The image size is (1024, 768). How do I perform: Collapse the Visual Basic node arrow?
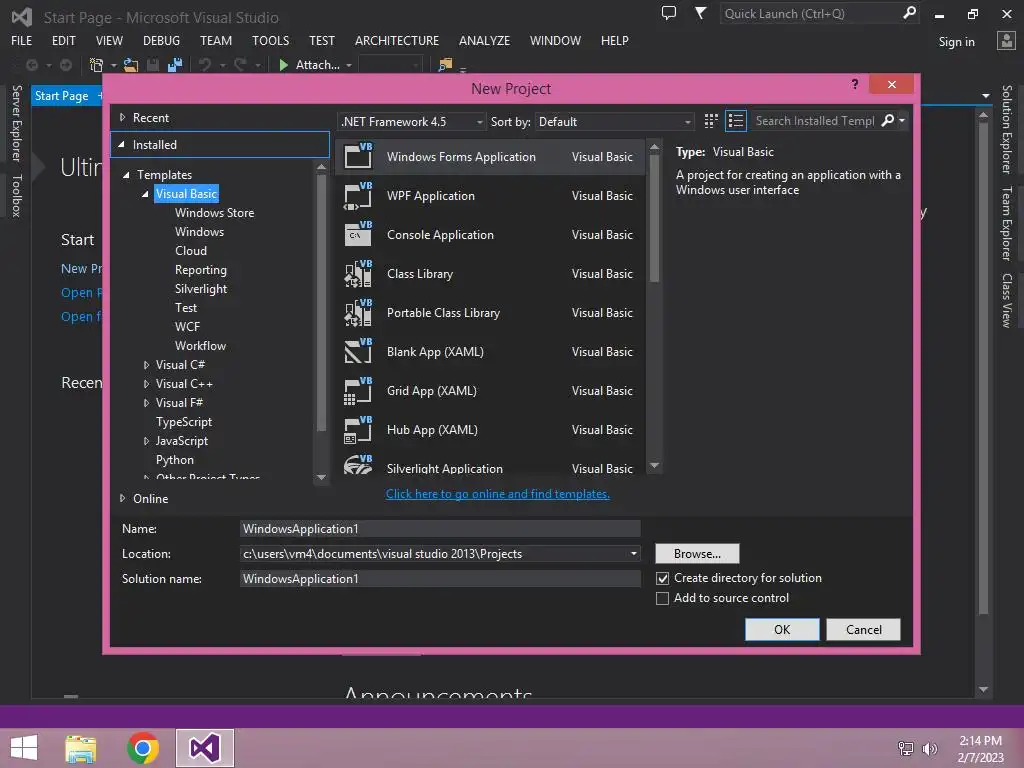[145, 194]
